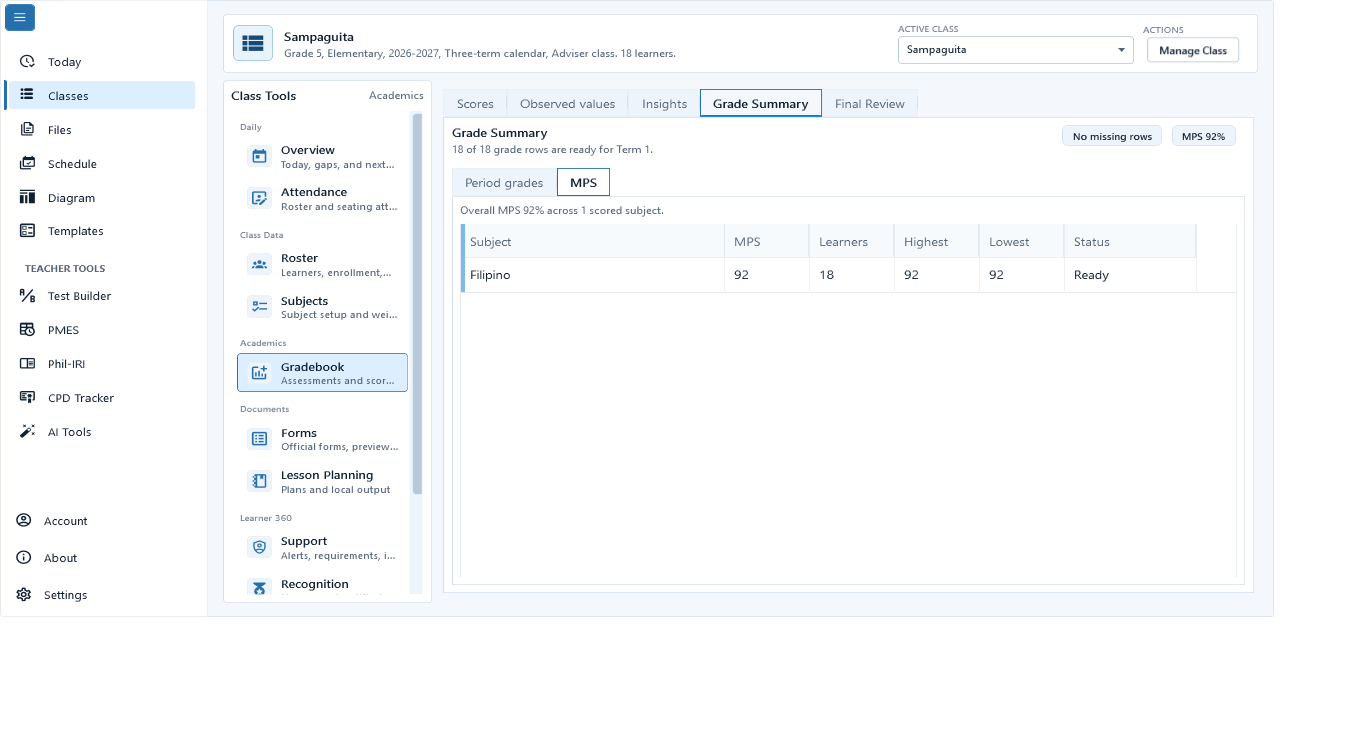Click the Lowest column header
Viewport: 1350px width, 729px height.
point(1021,241)
